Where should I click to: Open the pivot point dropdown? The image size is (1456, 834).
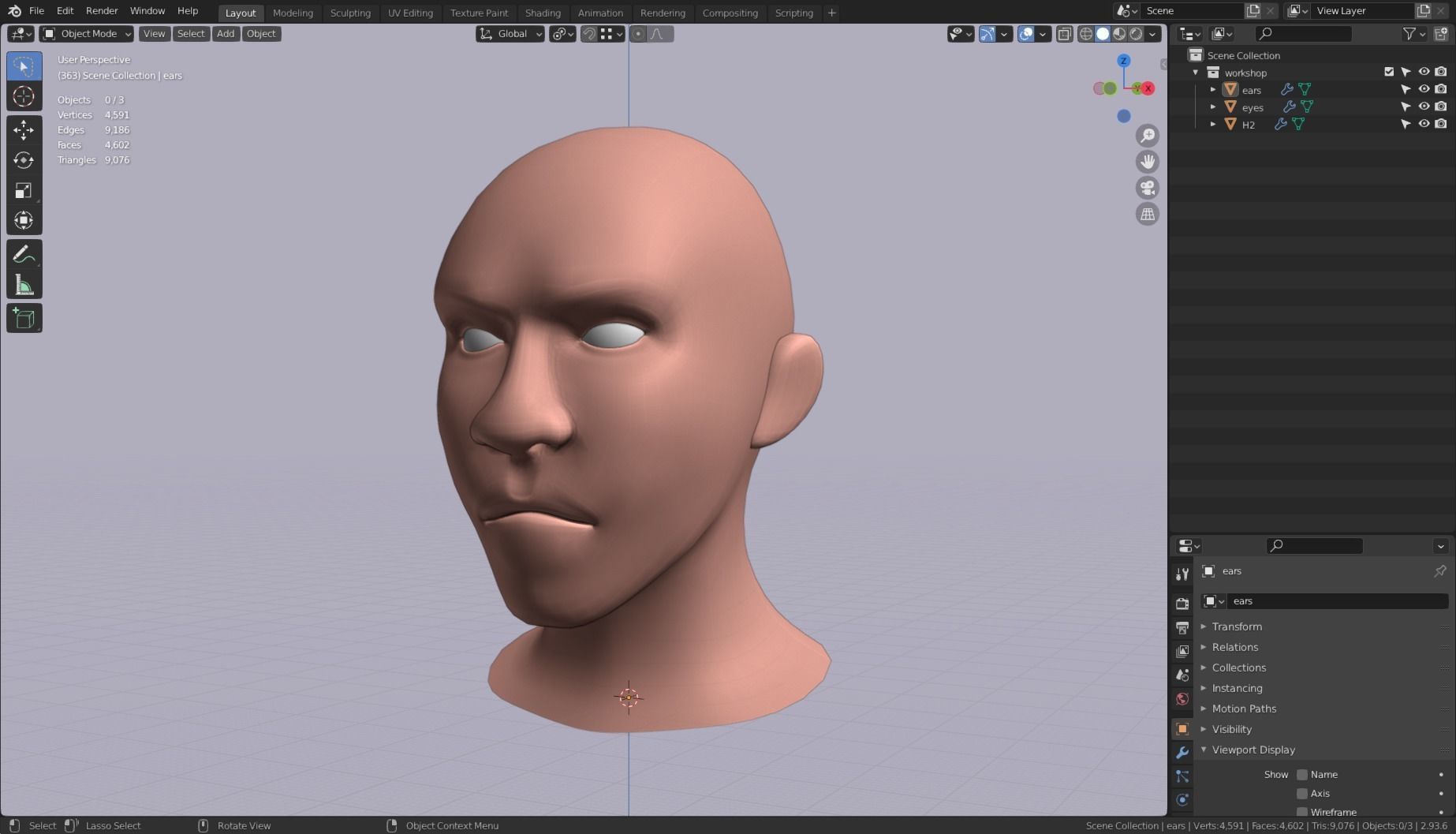tap(562, 34)
